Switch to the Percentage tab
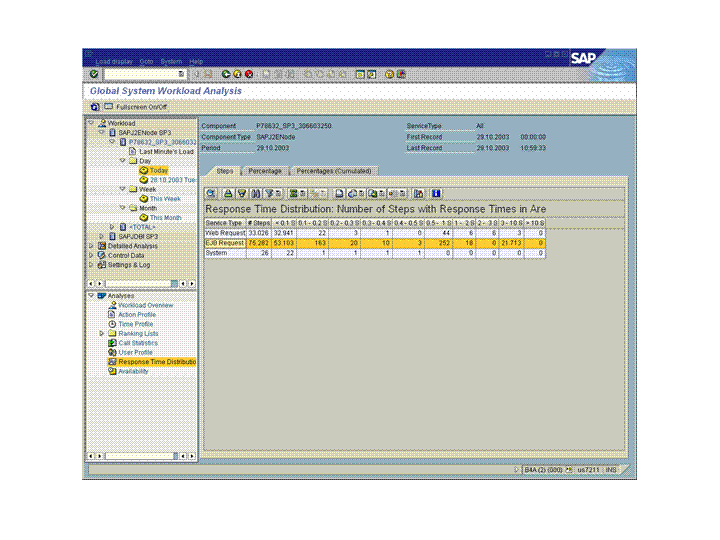The height and width of the screenshot is (540, 720). pyautogui.click(x=265, y=171)
